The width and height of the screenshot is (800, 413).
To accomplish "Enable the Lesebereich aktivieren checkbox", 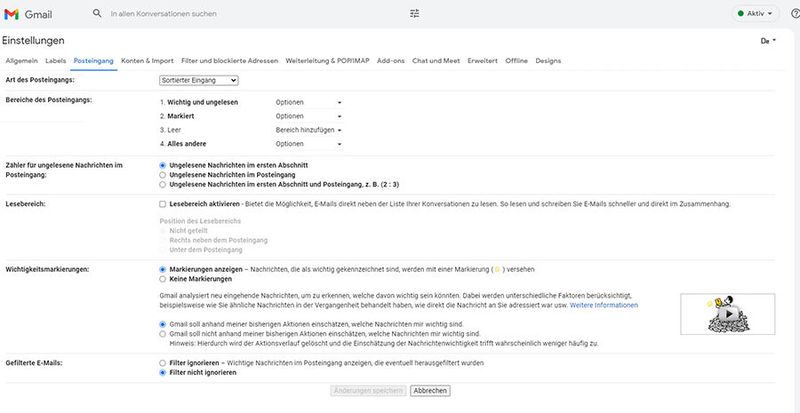I will click(x=163, y=203).
